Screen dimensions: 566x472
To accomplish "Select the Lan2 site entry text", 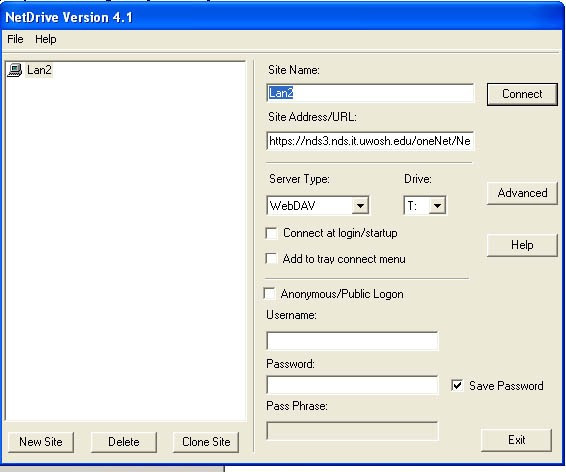I will [x=39, y=70].
